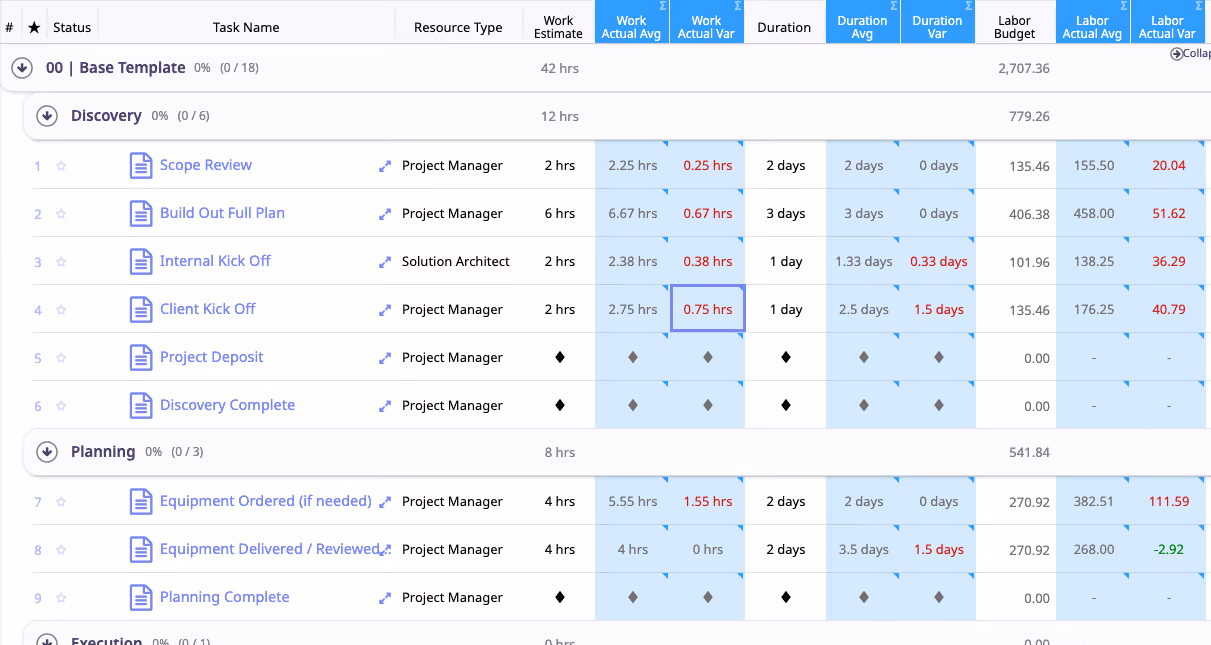Collapse the Planning section
Image resolution: width=1211 pixels, height=645 pixels.
pos(46,452)
